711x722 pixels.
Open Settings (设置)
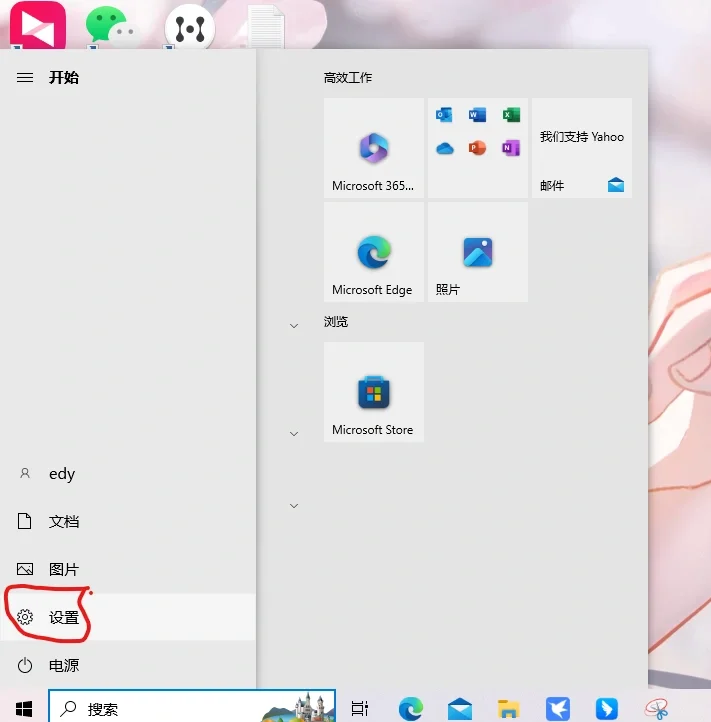pyautogui.click(x=128, y=617)
